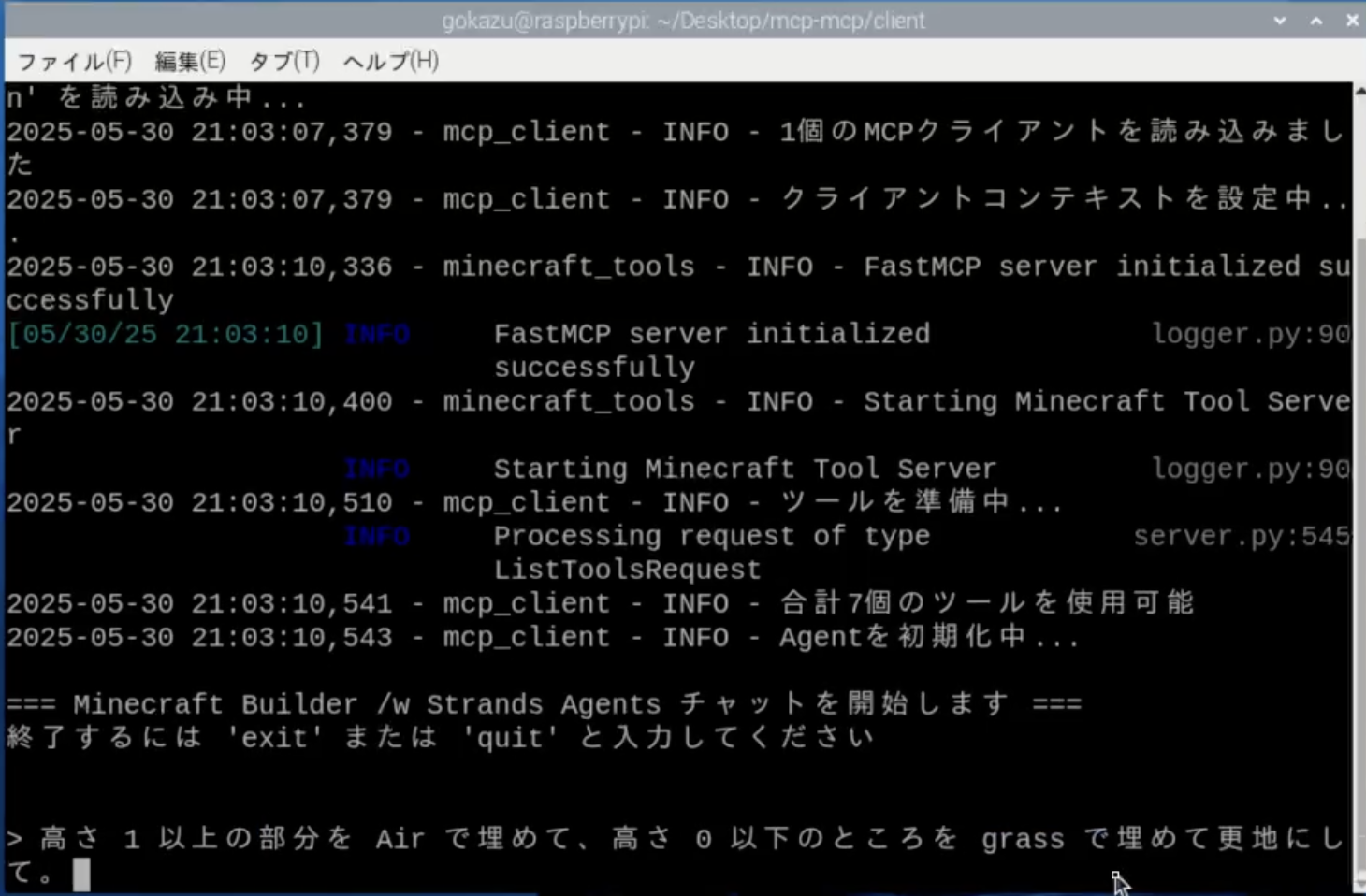The height and width of the screenshot is (896, 1366).
Task: Click the 'grass' word in the prompt
Action: (1023, 839)
